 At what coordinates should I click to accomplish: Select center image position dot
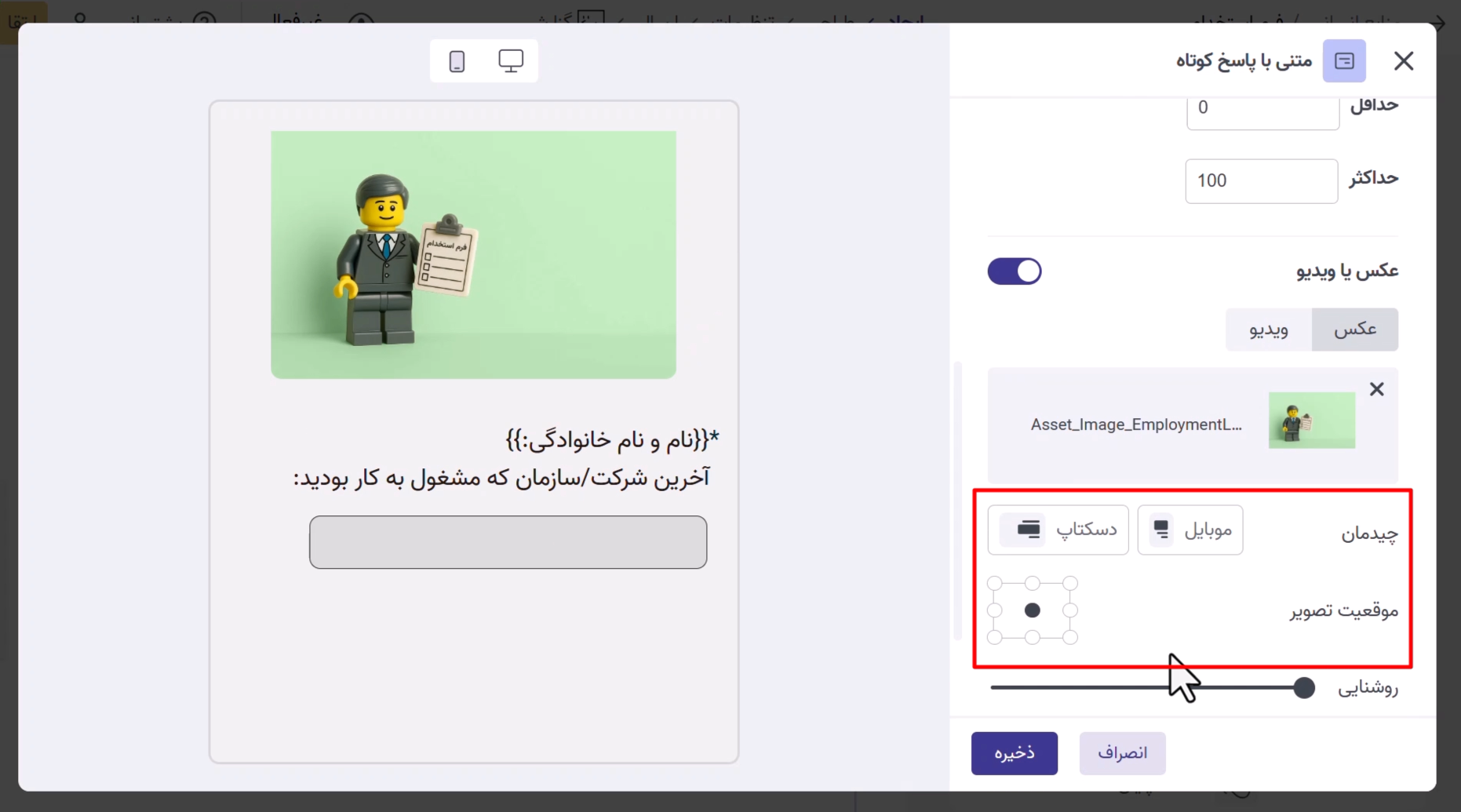(x=1032, y=610)
